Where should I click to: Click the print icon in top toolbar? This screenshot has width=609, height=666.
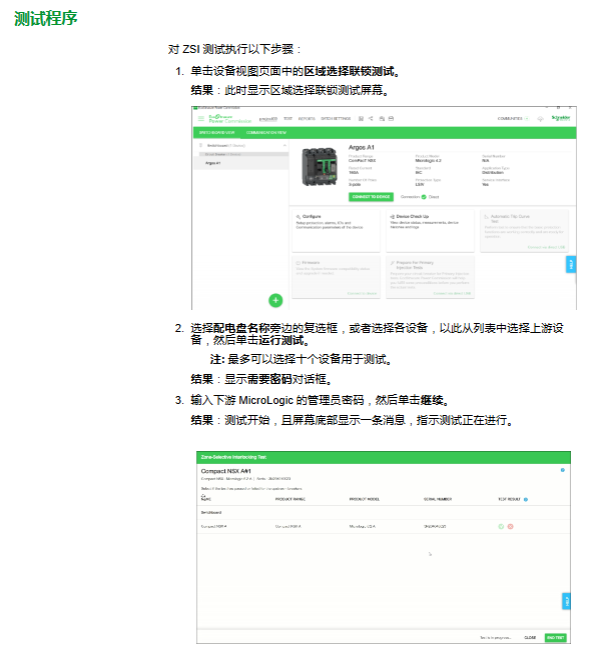click(x=391, y=119)
